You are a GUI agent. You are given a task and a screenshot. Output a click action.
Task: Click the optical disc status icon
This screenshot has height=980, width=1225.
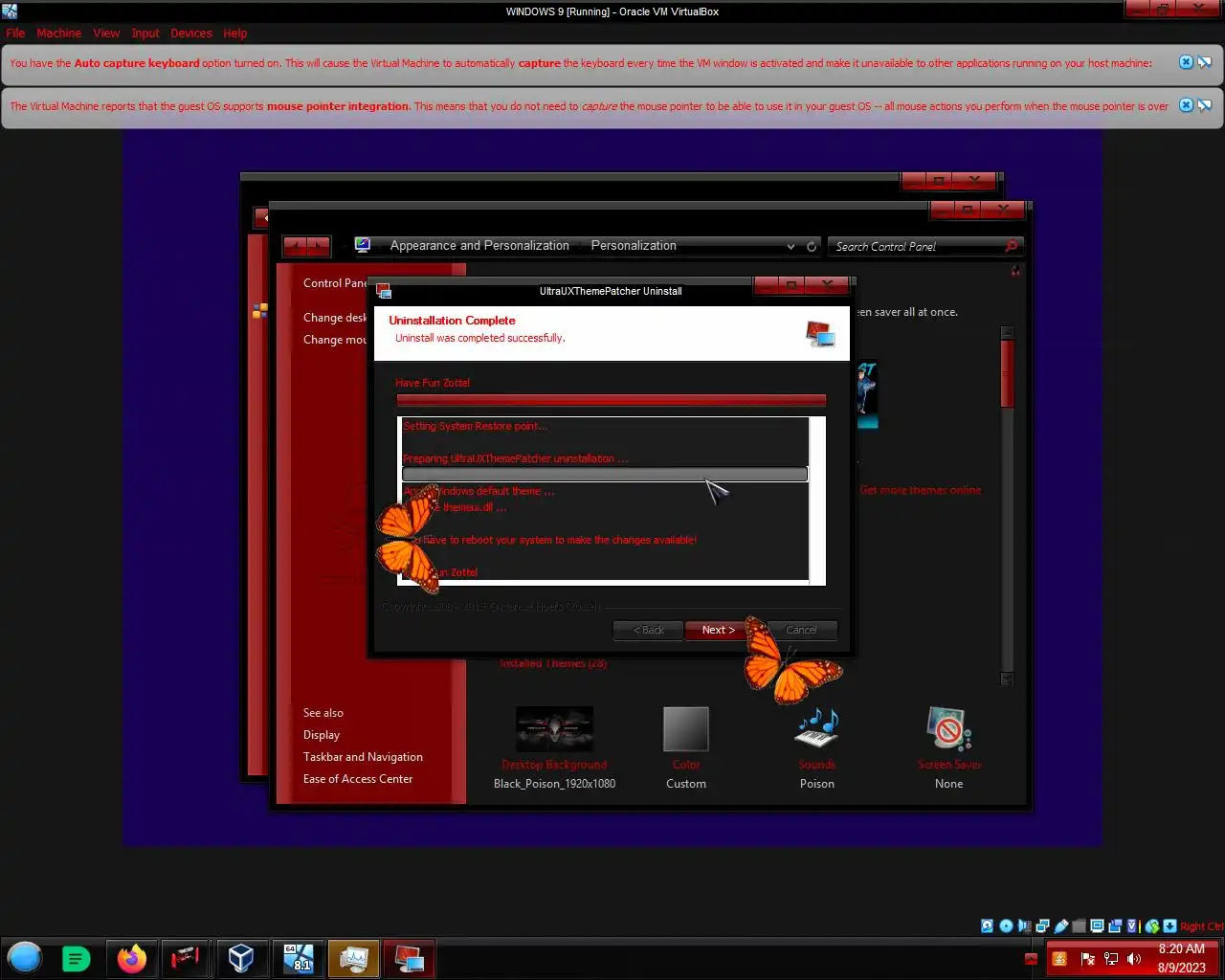[1006, 925]
